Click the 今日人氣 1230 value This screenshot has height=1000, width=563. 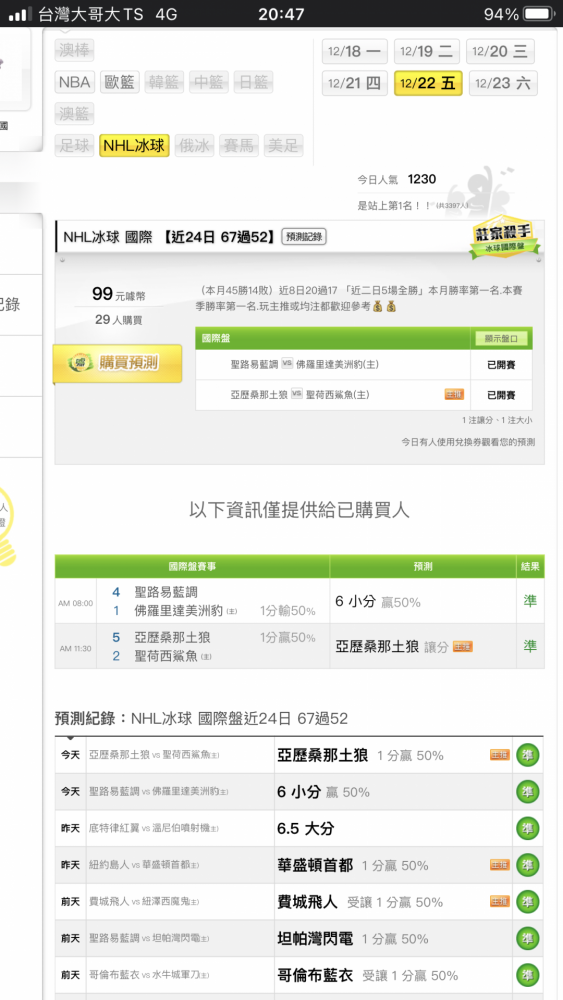point(421,179)
